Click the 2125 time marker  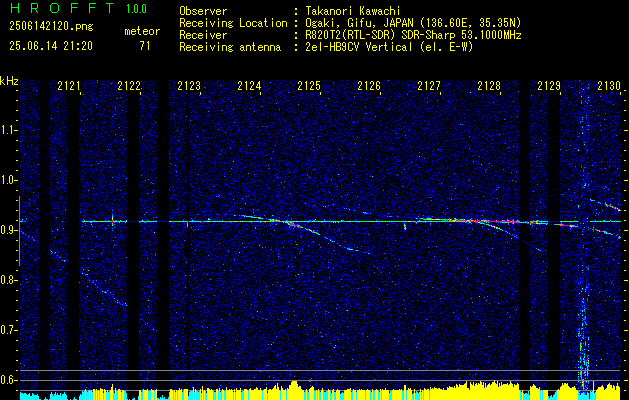(x=308, y=86)
